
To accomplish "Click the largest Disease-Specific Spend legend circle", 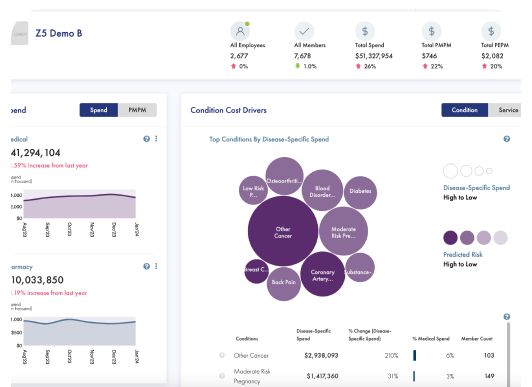I will (x=451, y=171).
